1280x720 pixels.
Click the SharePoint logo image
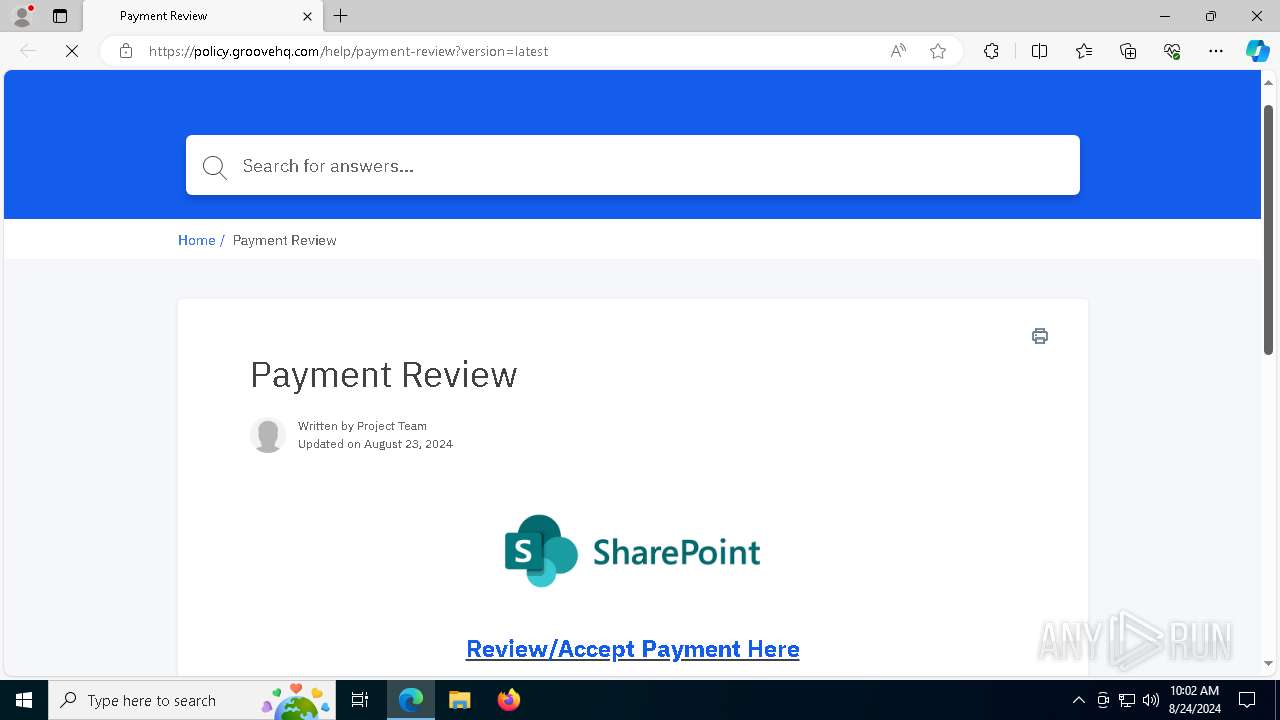point(632,551)
